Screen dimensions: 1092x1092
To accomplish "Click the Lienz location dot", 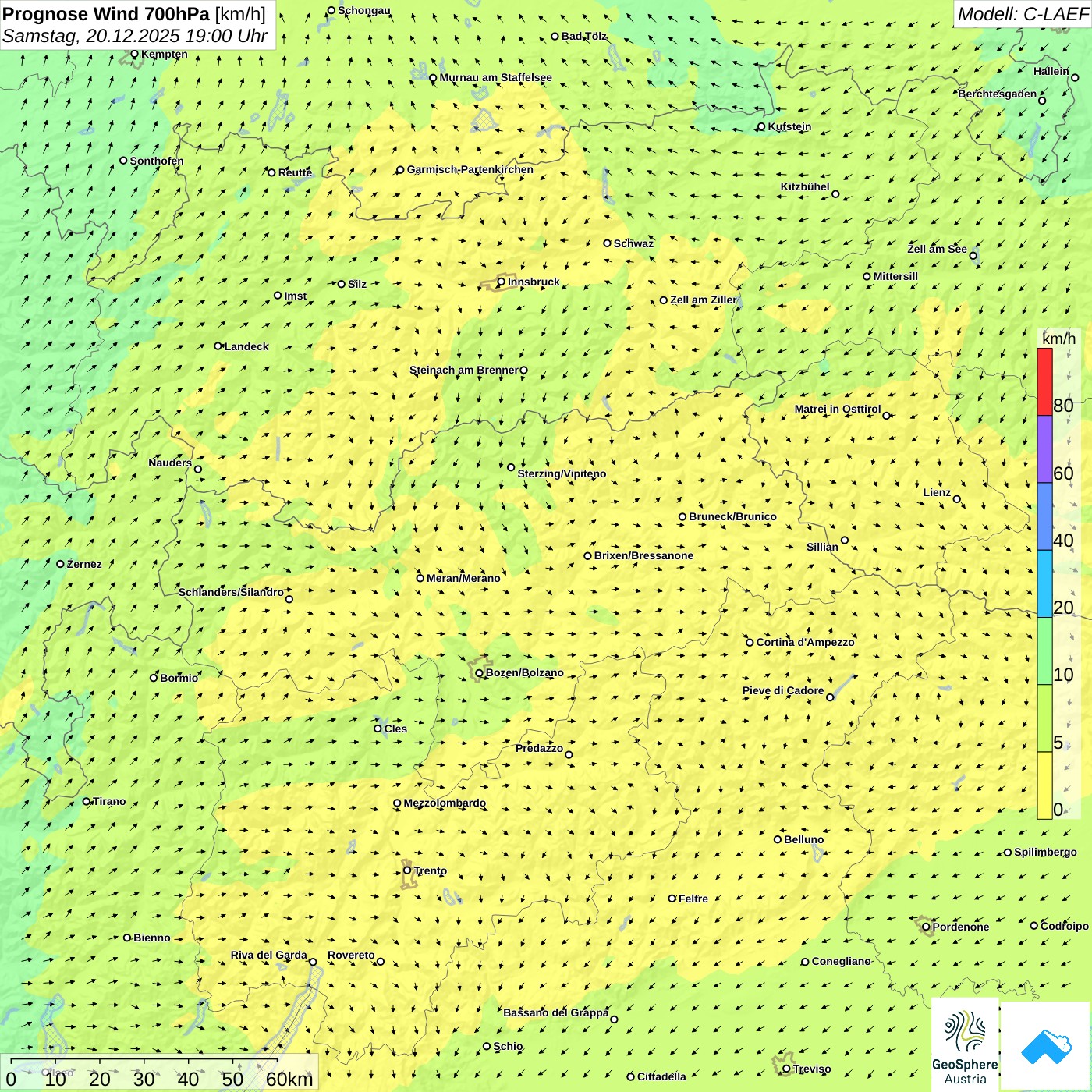I will (957, 499).
